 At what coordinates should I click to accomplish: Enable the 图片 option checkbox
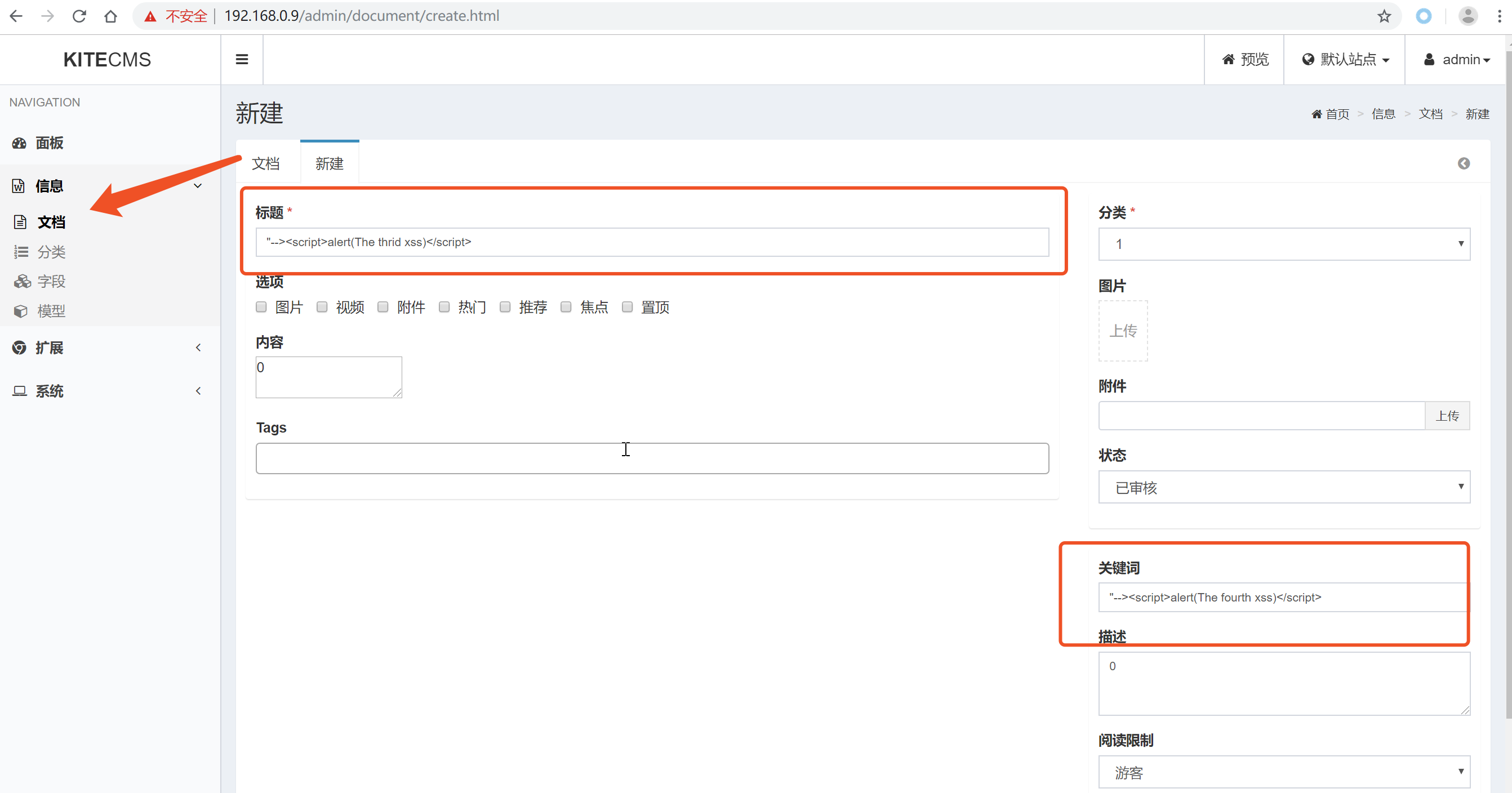(x=261, y=306)
